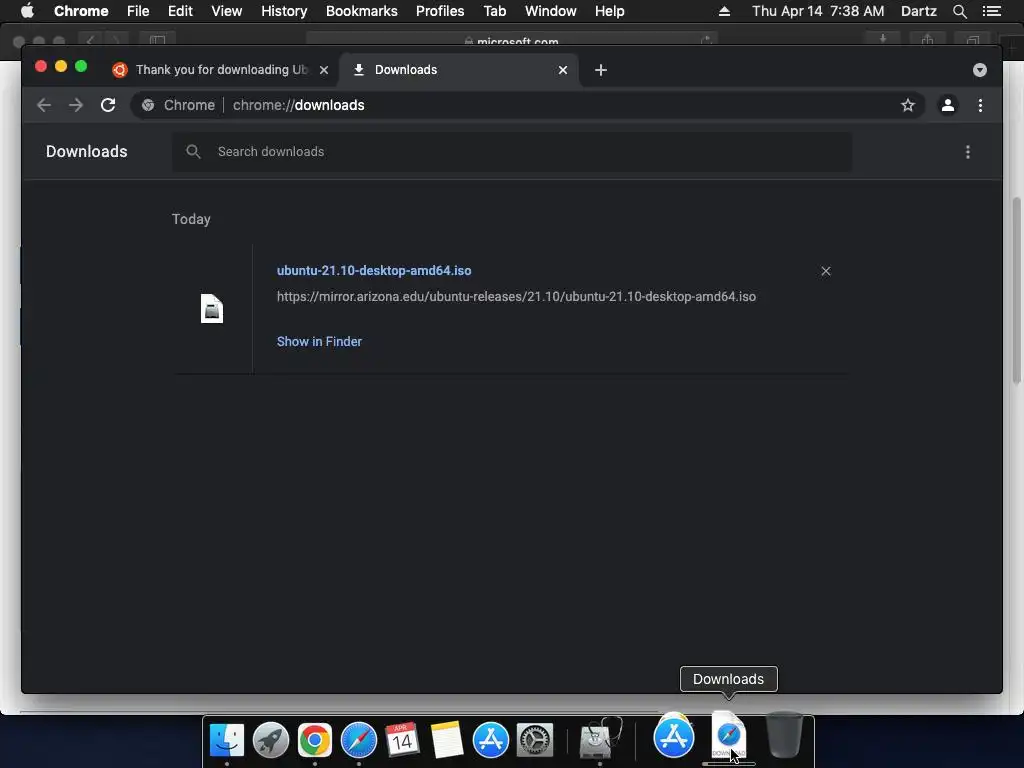The image size is (1024, 768).
Task: Open Finder from the Dock
Action: 227,740
